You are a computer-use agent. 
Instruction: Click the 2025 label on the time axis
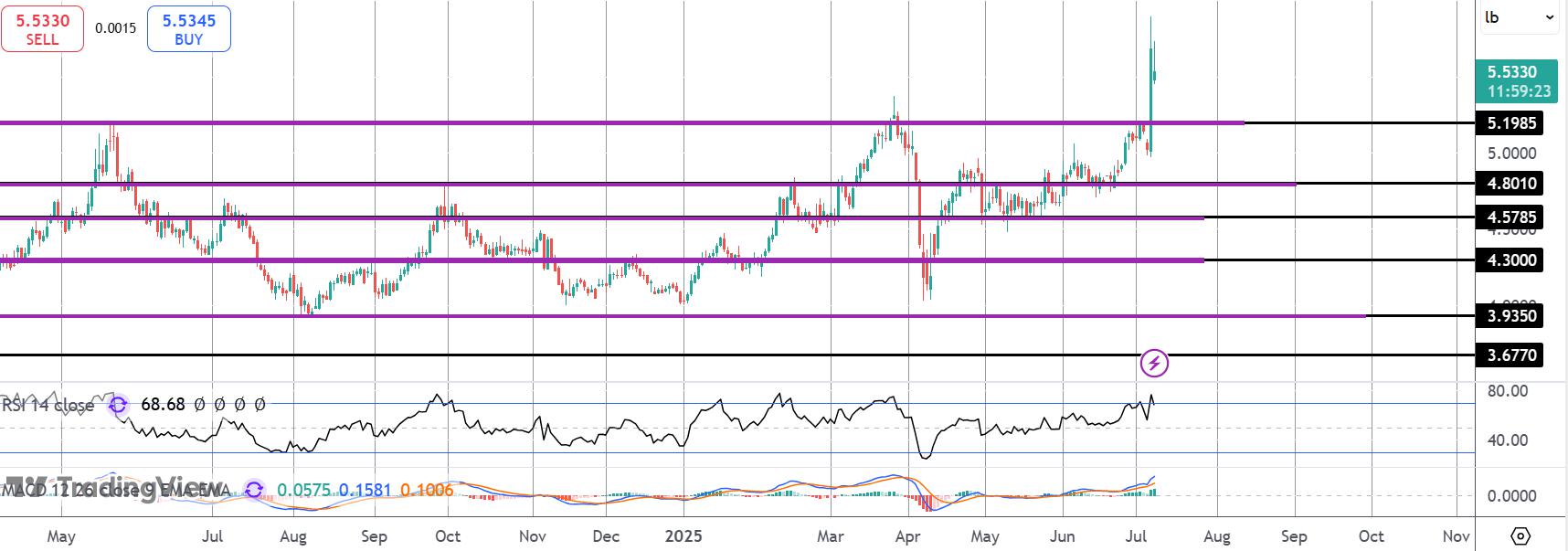683,536
